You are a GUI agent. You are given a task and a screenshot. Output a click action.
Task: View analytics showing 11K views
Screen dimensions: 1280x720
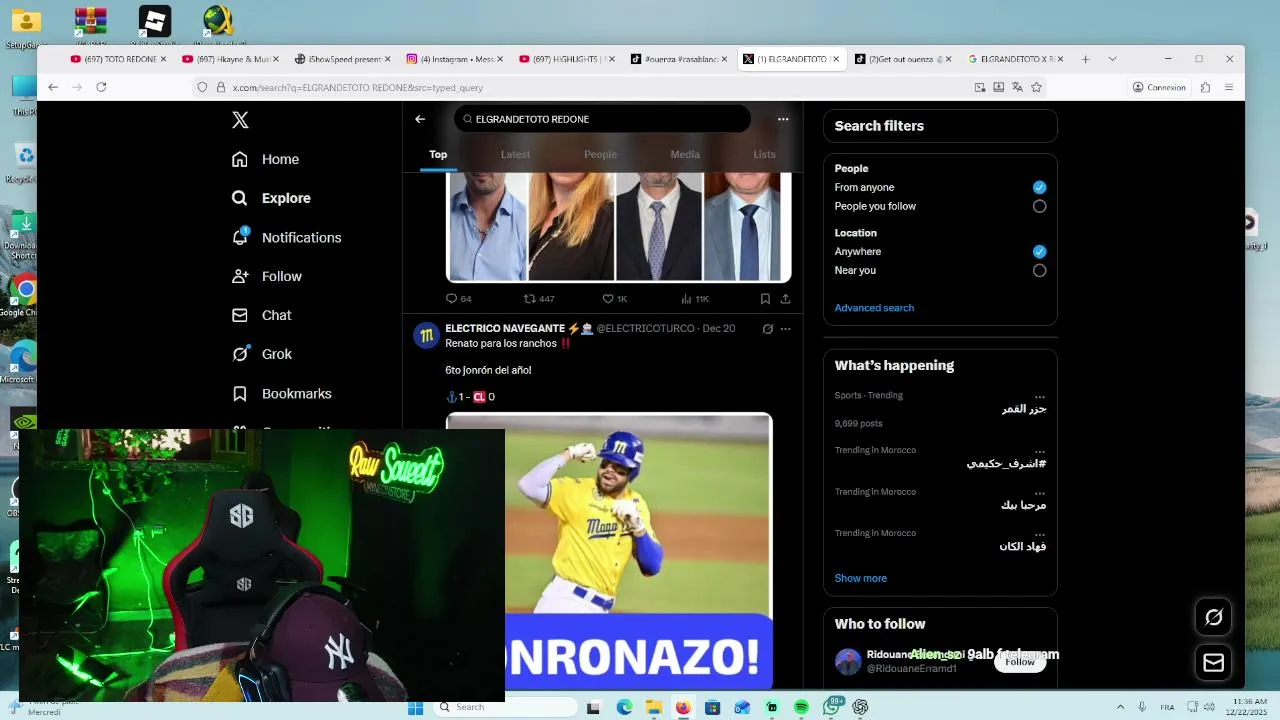pos(695,298)
